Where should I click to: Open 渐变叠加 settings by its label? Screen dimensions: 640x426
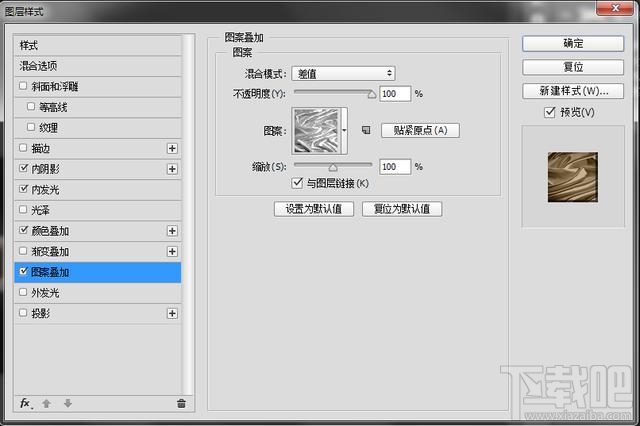[x=50, y=251]
